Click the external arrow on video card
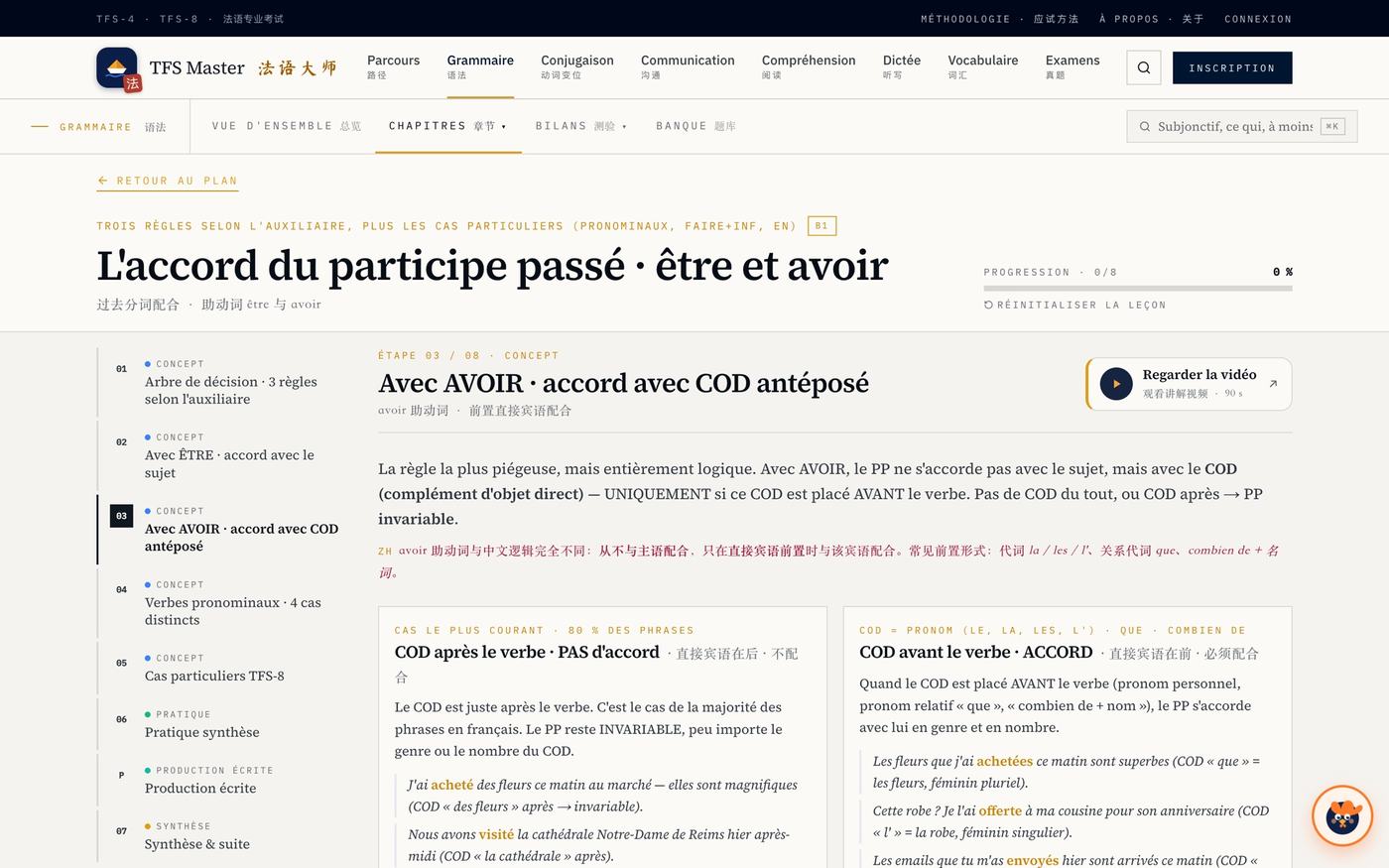The image size is (1389, 868). 1273,384
